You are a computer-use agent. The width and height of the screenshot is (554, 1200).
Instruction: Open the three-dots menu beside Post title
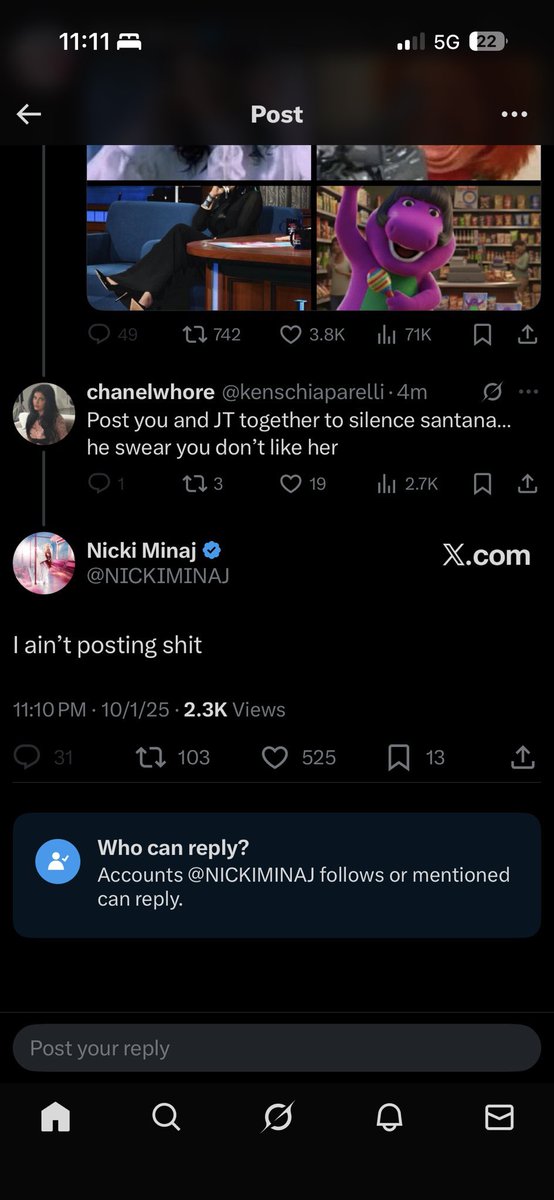coord(514,114)
